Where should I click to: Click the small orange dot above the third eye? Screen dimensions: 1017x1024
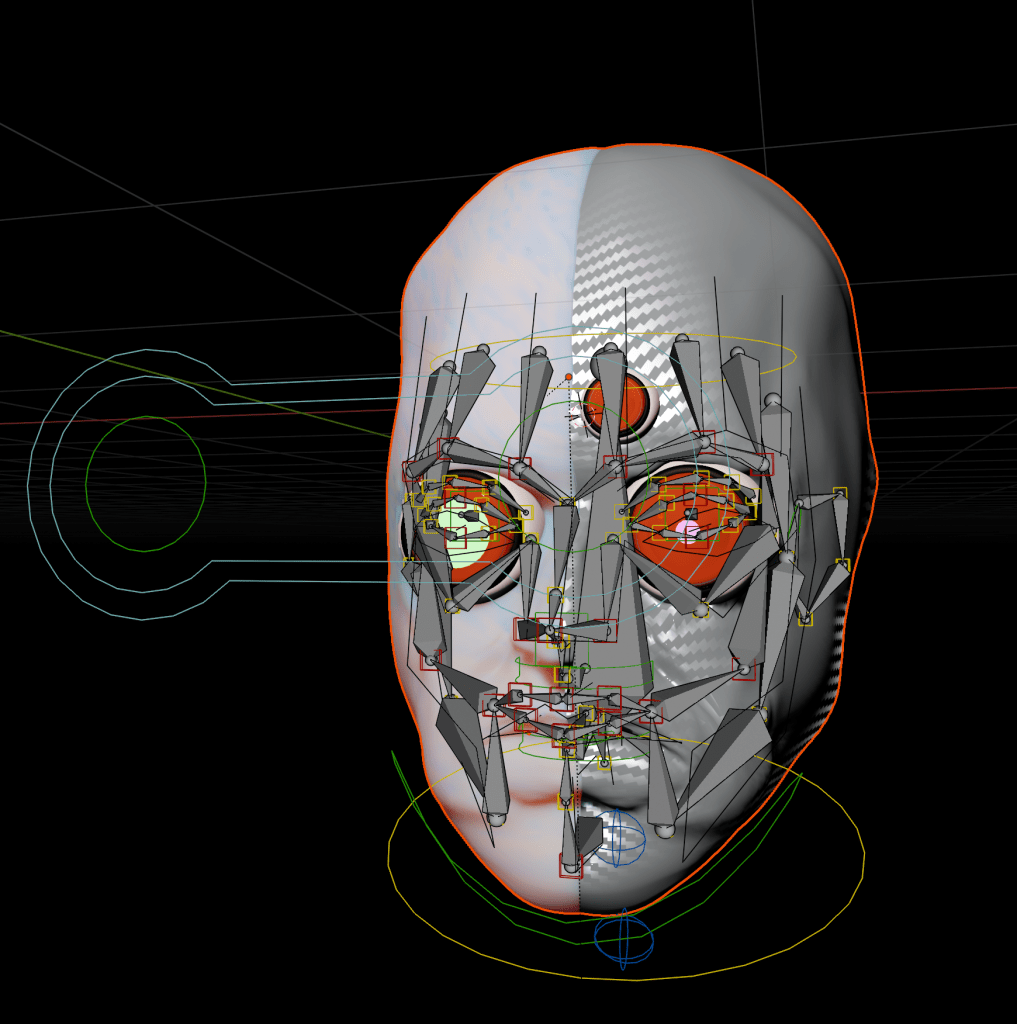(x=568, y=377)
